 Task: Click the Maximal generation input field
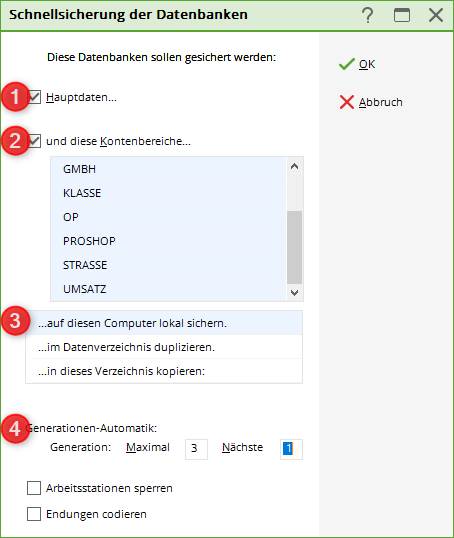click(x=196, y=449)
